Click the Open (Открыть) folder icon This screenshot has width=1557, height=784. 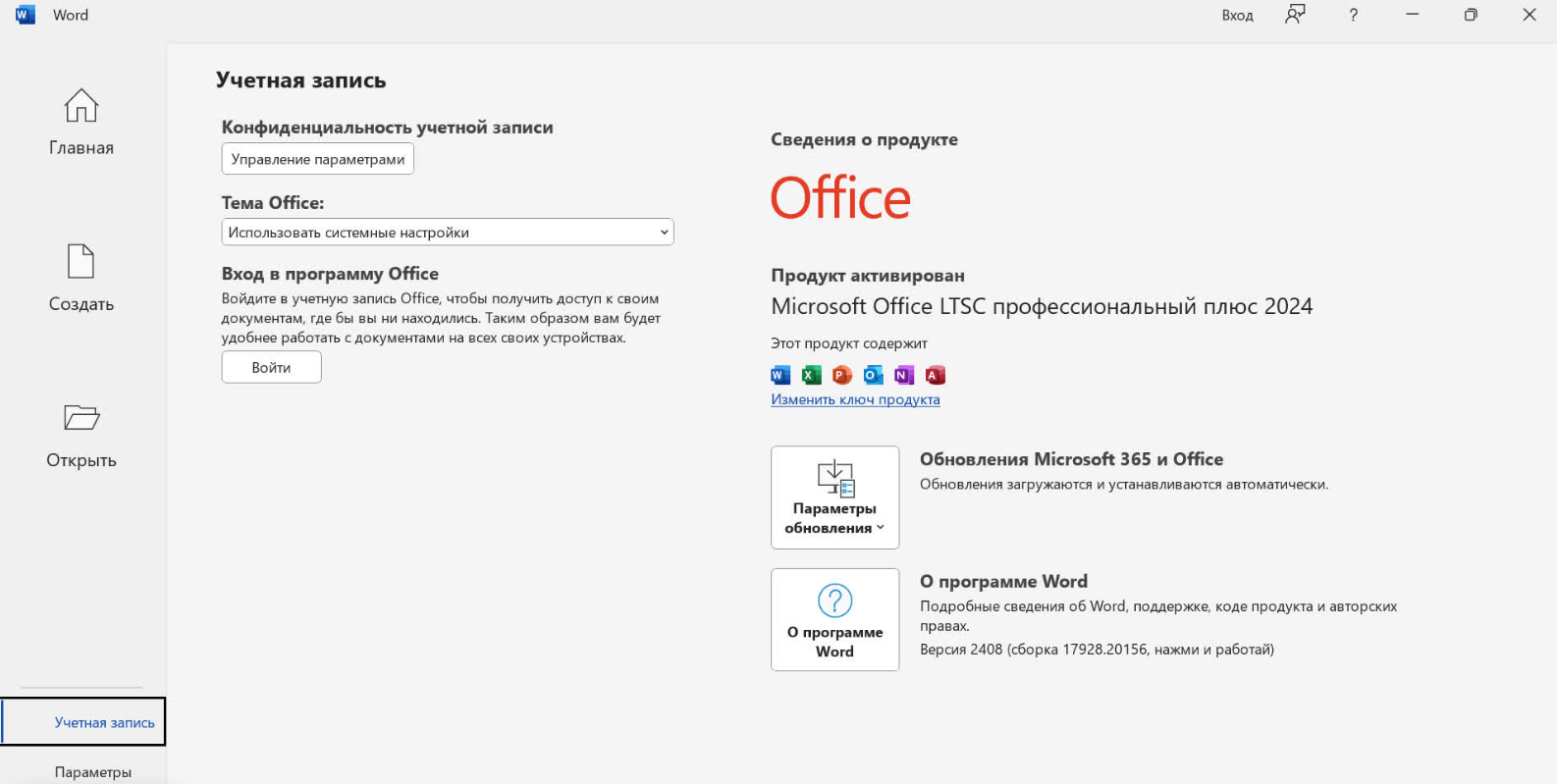[x=81, y=418]
